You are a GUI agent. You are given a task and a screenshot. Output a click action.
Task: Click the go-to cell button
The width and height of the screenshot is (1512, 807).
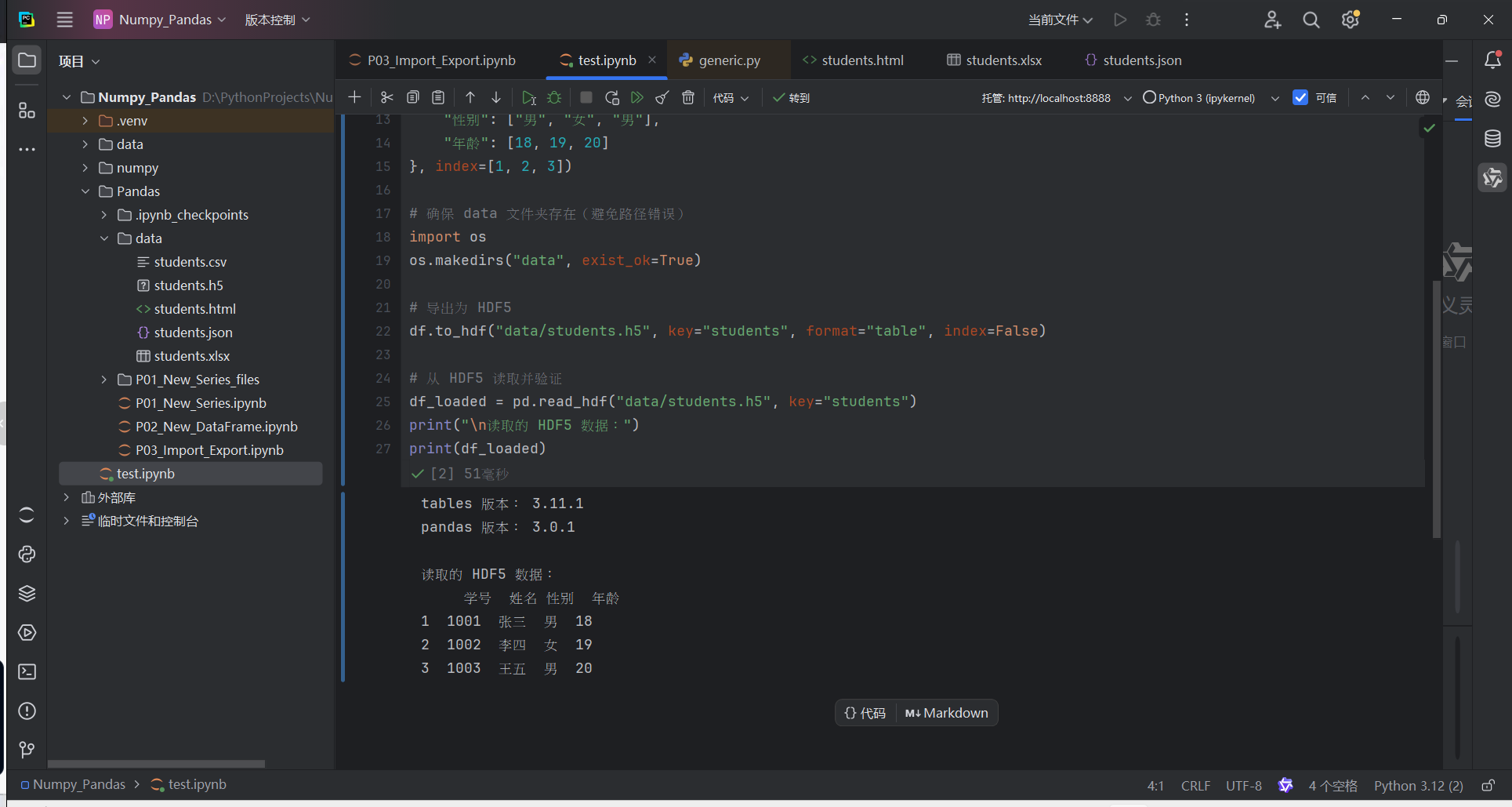point(791,98)
